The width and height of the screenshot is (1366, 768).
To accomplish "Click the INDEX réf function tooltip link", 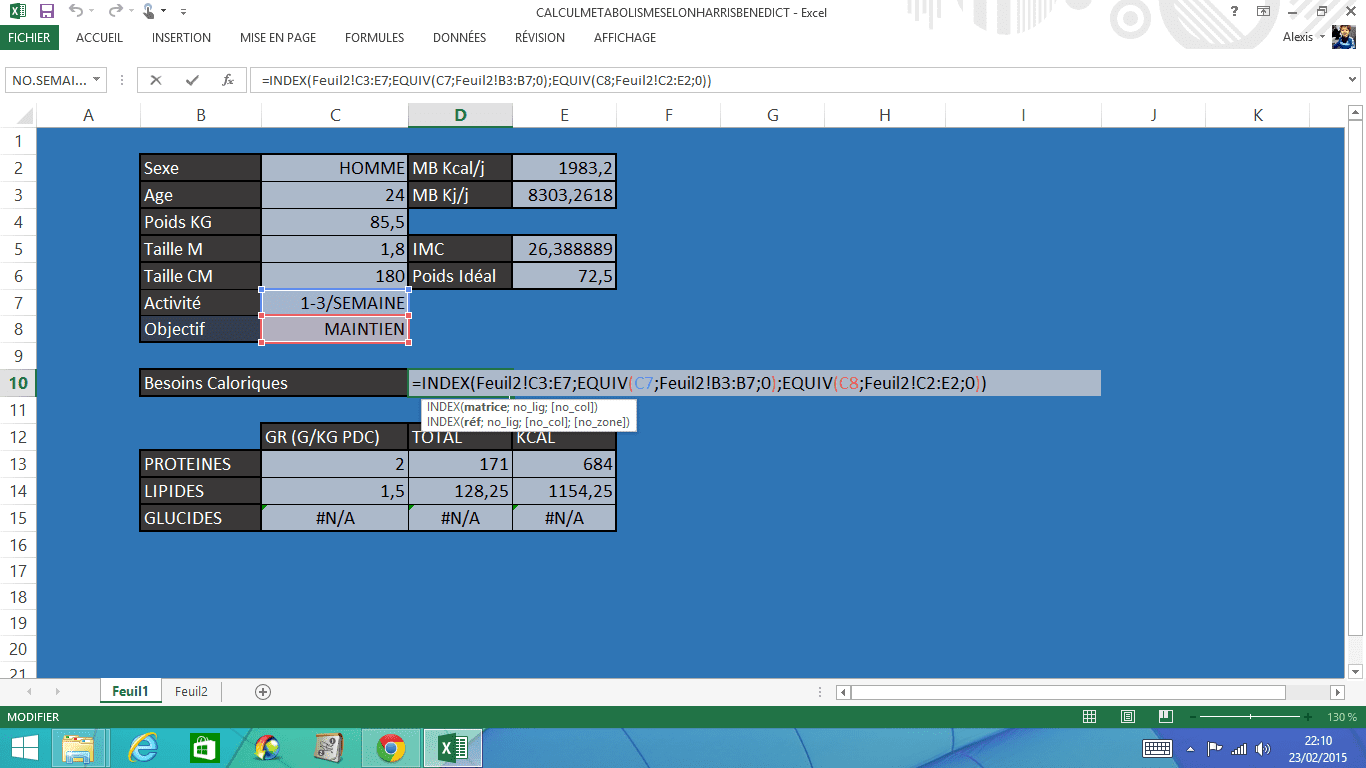I will [528, 422].
